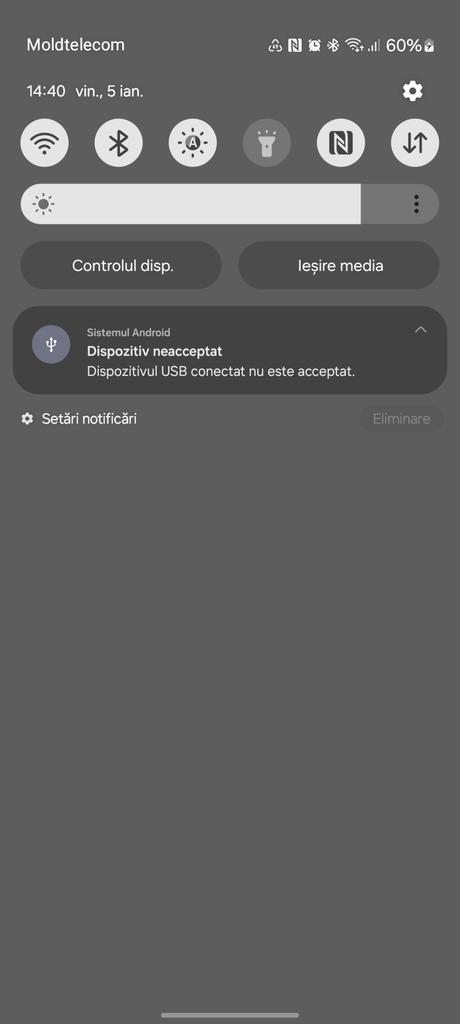Image resolution: width=460 pixels, height=1024 pixels.
Task: Toggle the NFC quick tile
Action: [341, 142]
